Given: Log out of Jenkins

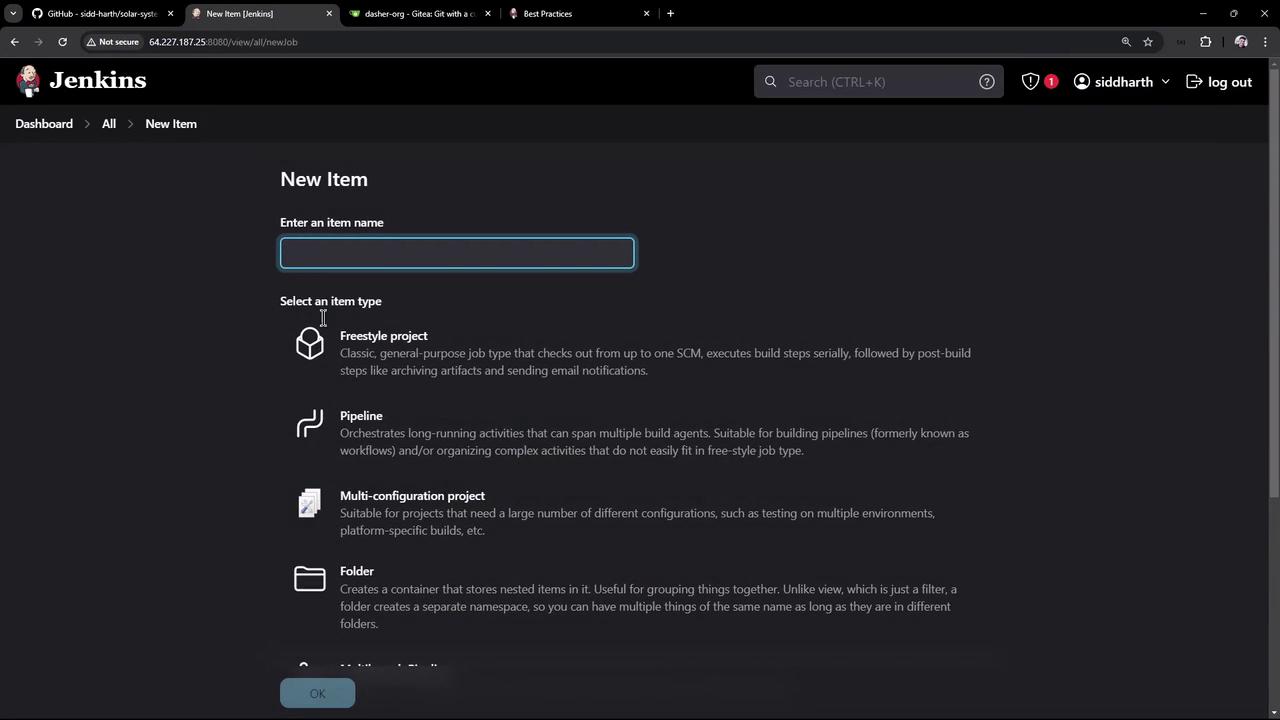Looking at the screenshot, I should 1219,82.
